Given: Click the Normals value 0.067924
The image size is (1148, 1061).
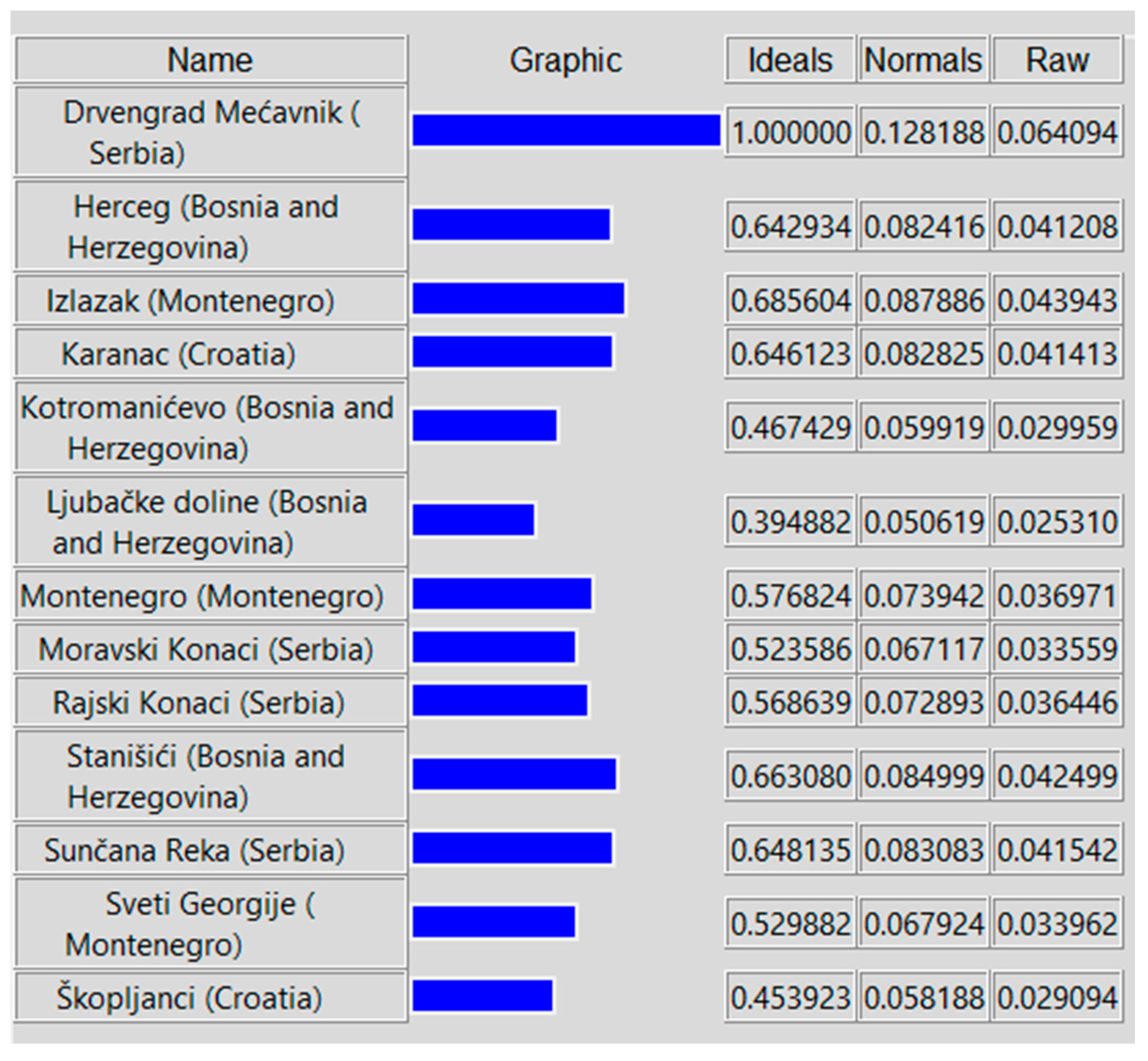Looking at the screenshot, I should [923, 924].
